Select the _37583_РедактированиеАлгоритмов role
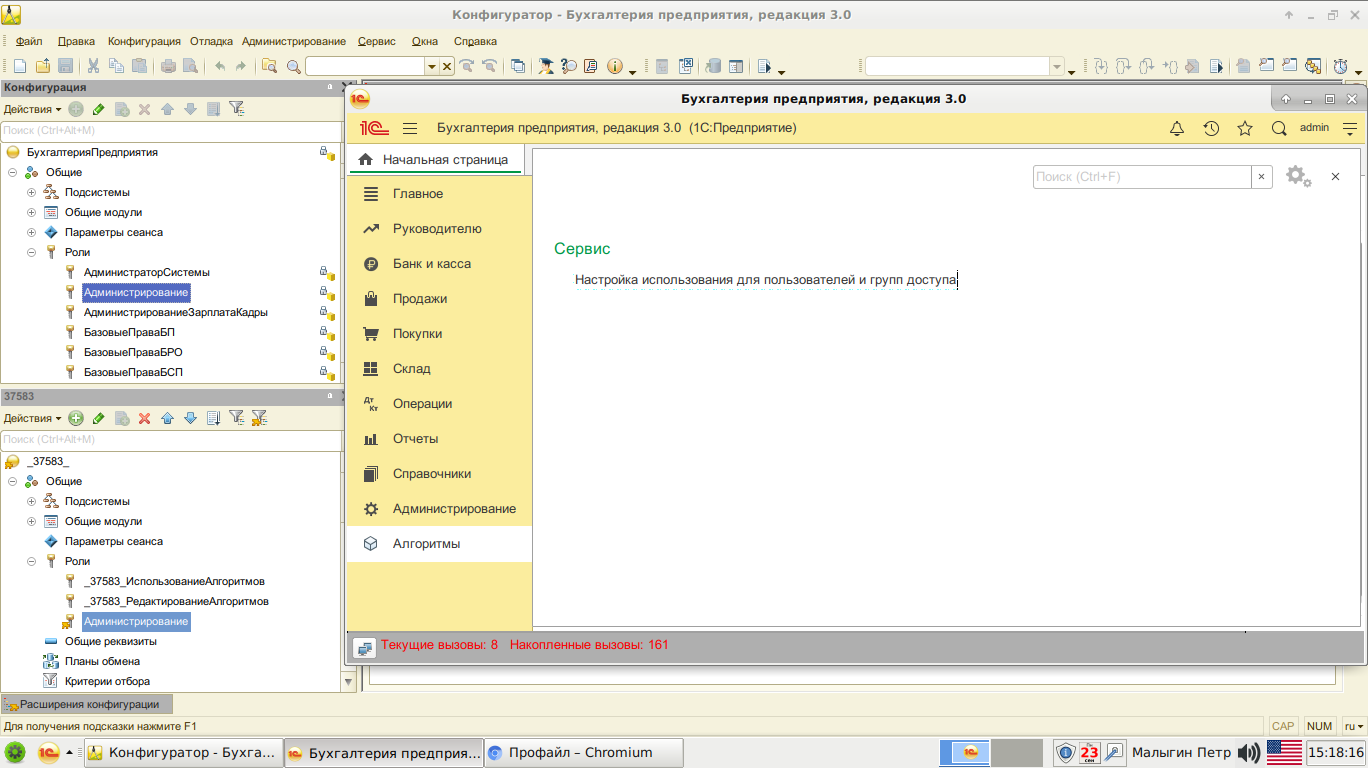Screen dimensions: 1368x768 pos(176,601)
